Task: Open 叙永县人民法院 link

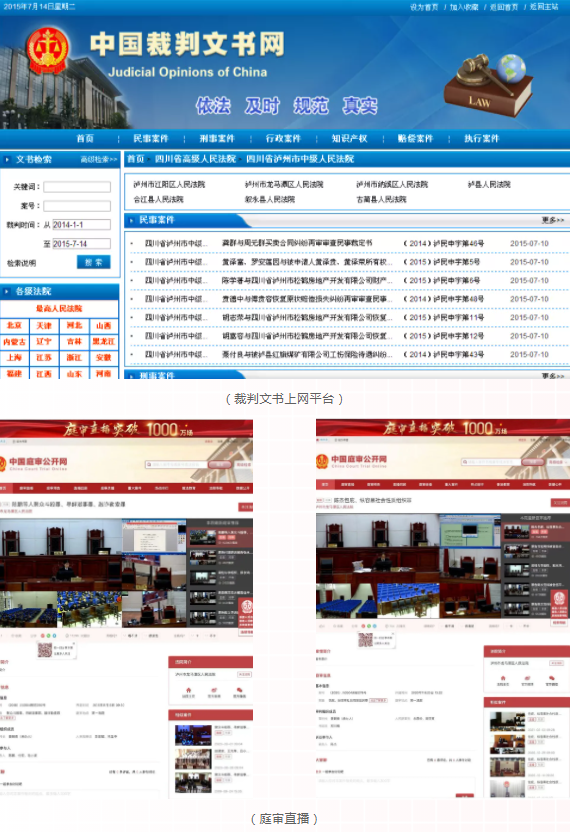Action: 270,200
